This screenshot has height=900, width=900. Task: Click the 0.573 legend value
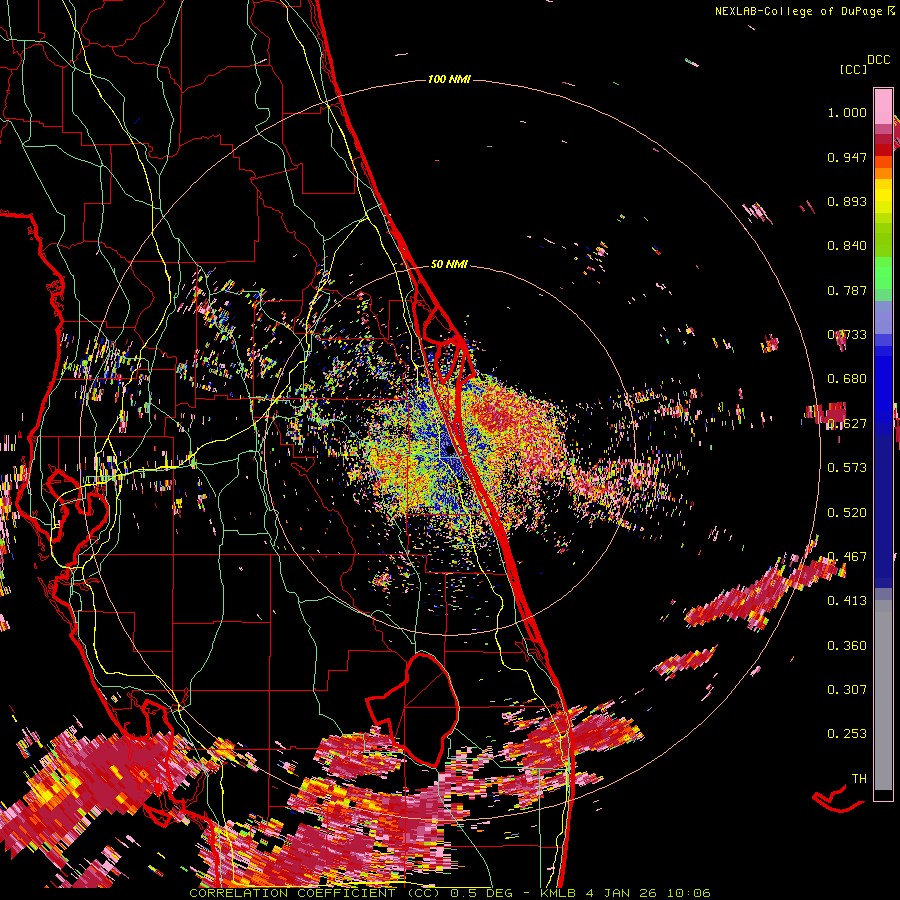[847, 468]
